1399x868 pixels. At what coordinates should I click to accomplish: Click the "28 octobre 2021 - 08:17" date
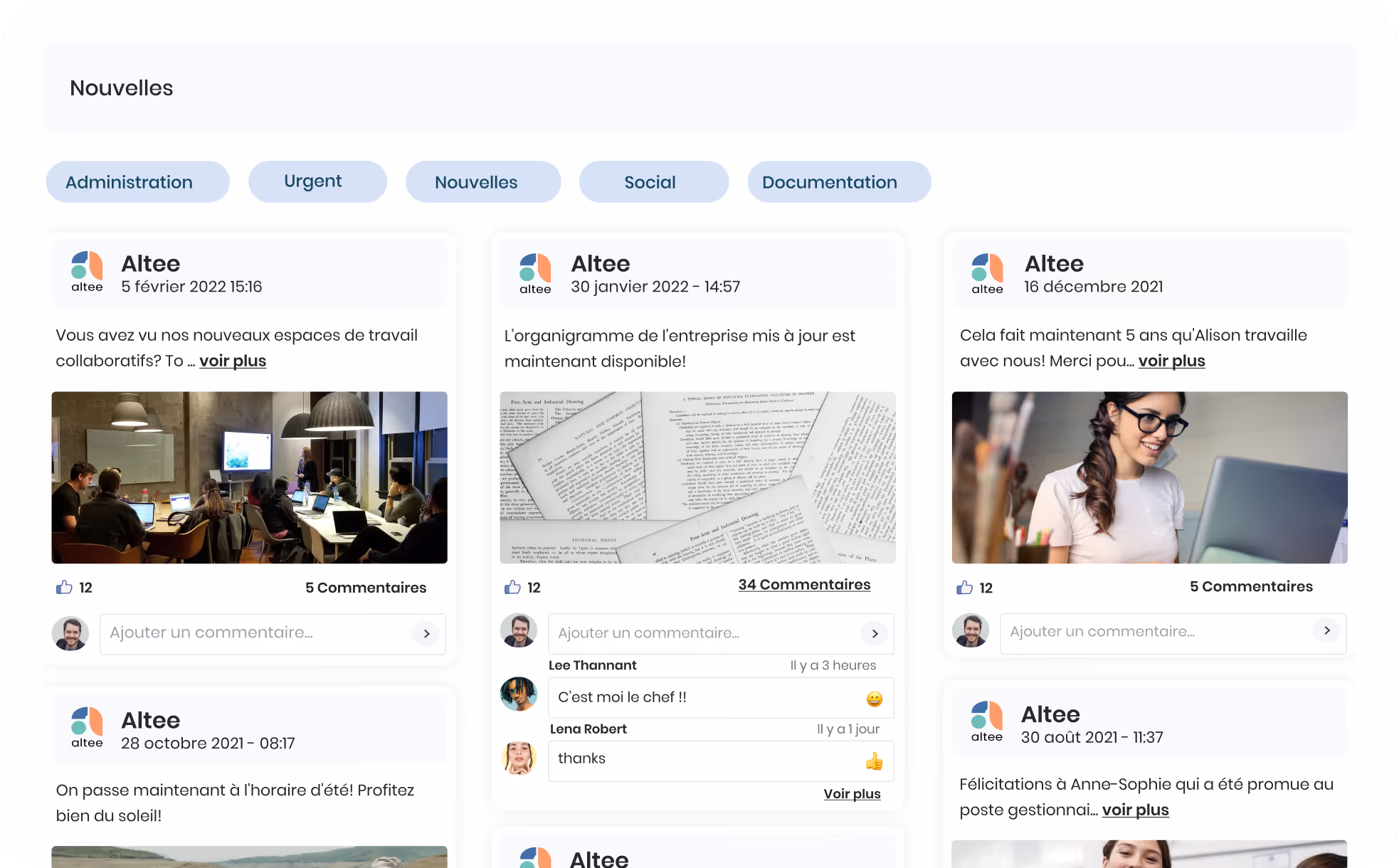[x=208, y=743]
